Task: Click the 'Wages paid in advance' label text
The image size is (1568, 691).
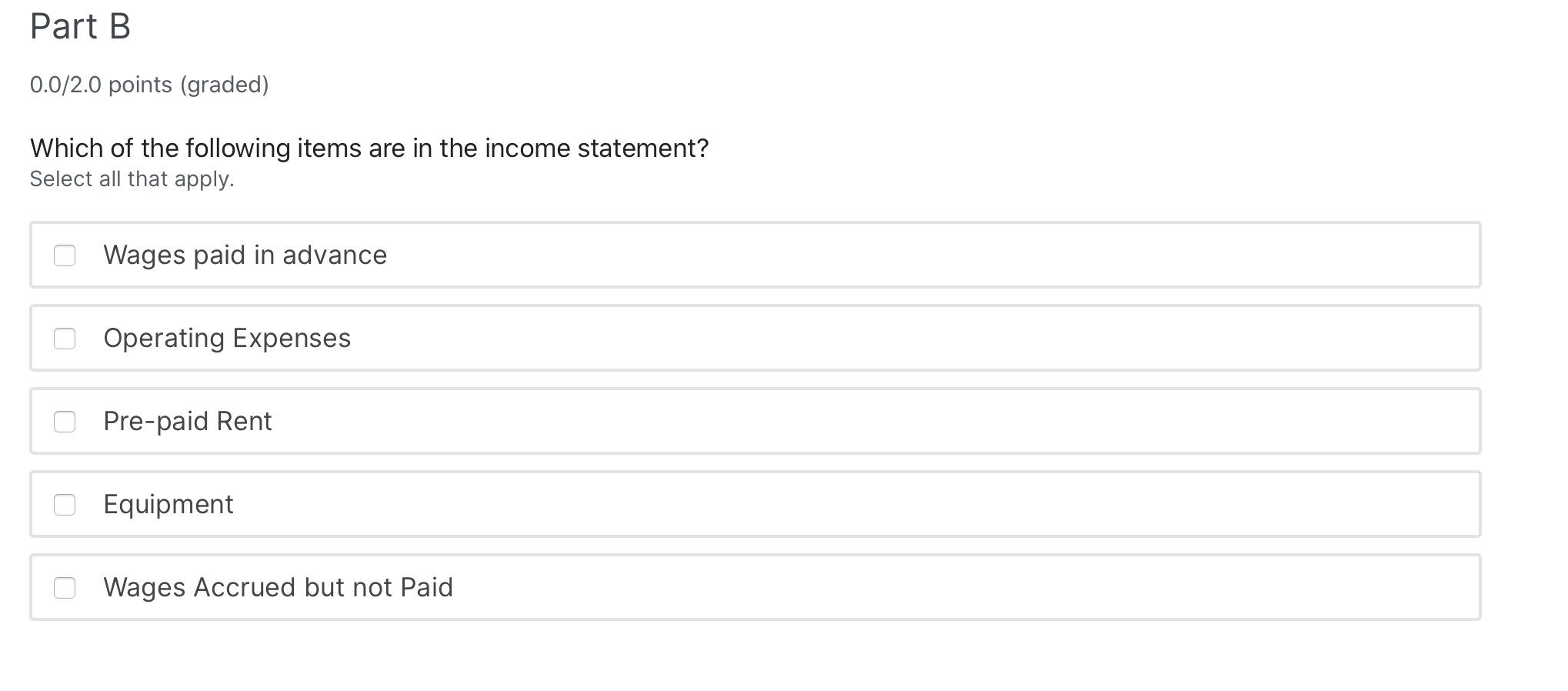Action: tap(245, 255)
